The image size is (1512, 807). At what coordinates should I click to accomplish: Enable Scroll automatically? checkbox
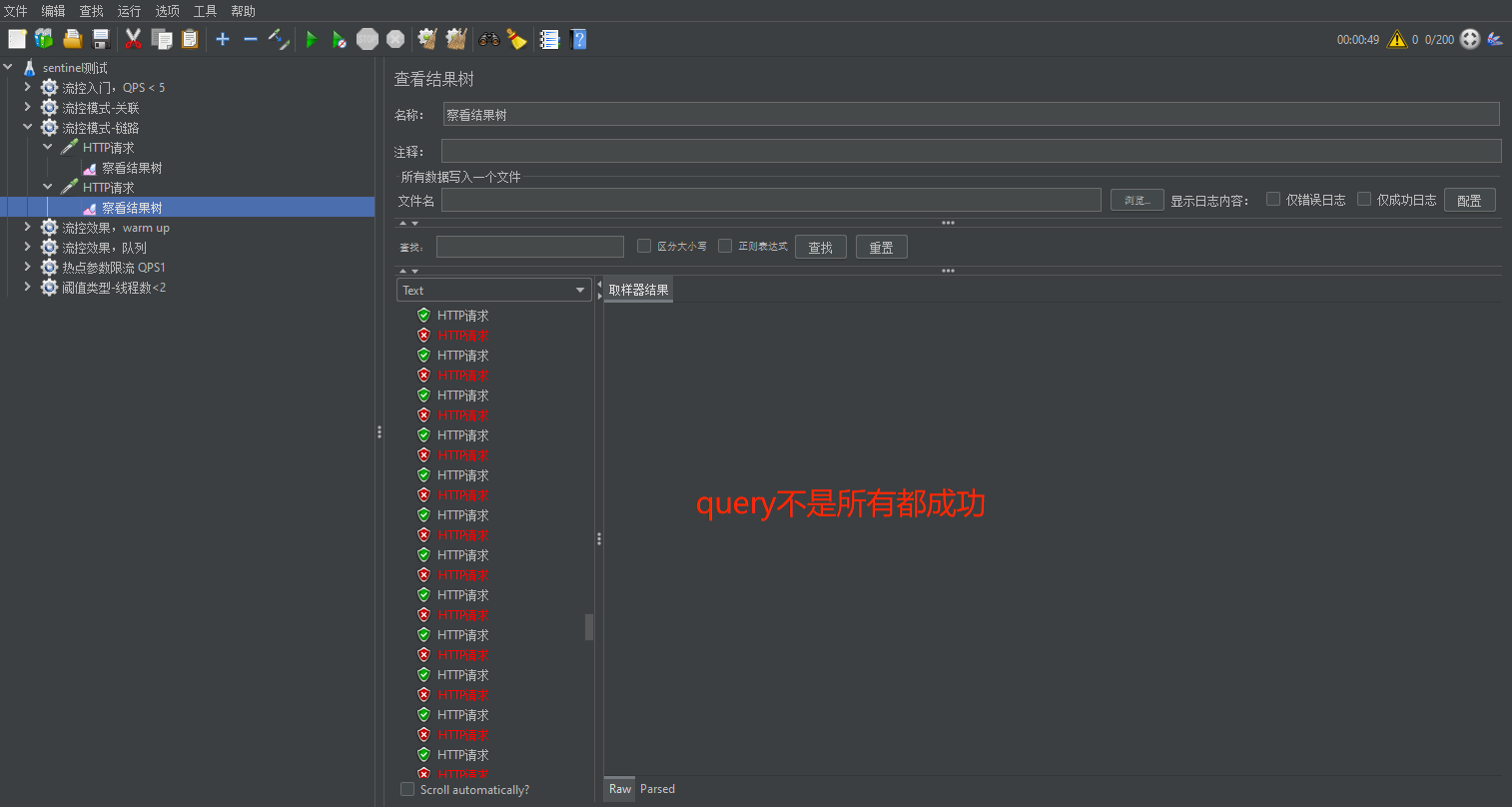click(x=407, y=789)
